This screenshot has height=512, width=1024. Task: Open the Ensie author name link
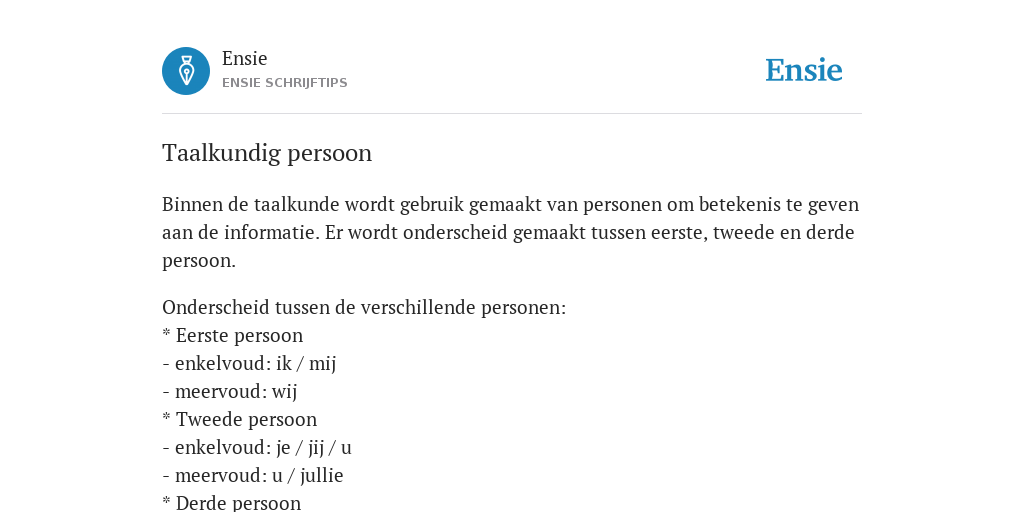pyautogui.click(x=245, y=59)
